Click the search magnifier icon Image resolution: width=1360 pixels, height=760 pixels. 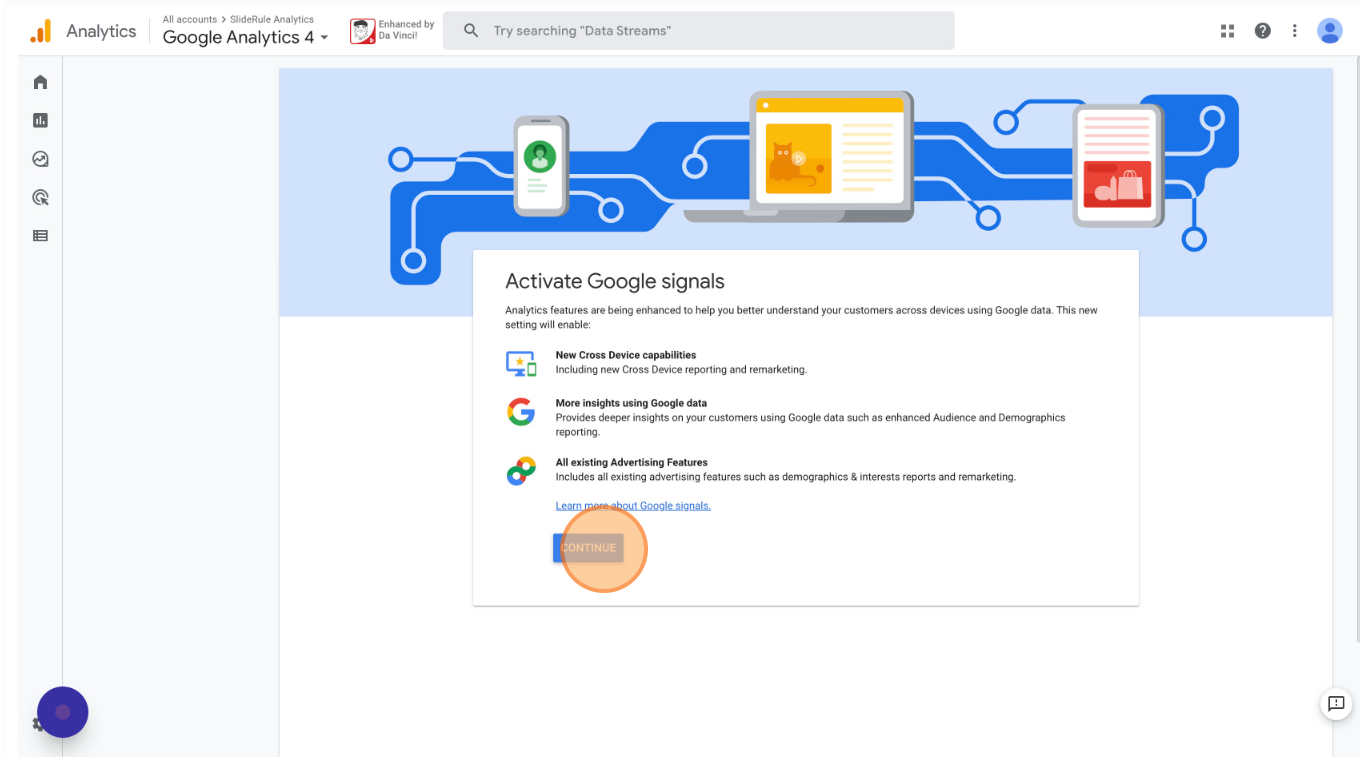pyautogui.click(x=472, y=31)
